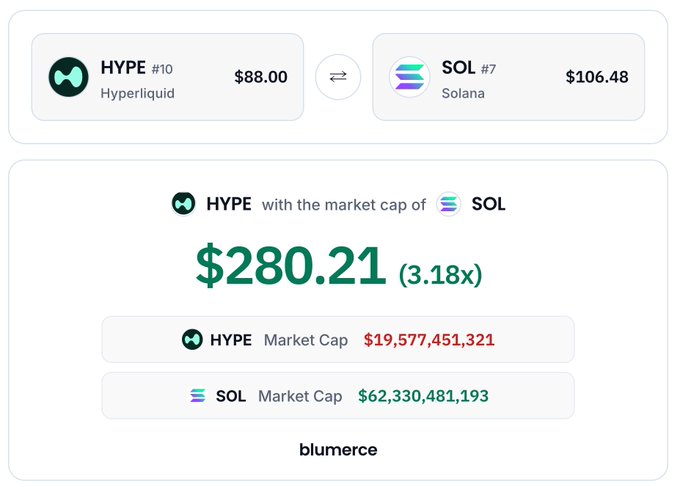Click the HYPE market cap value $19,577,451,321
This screenshot has width=680, height=487.
pos(429,340)
